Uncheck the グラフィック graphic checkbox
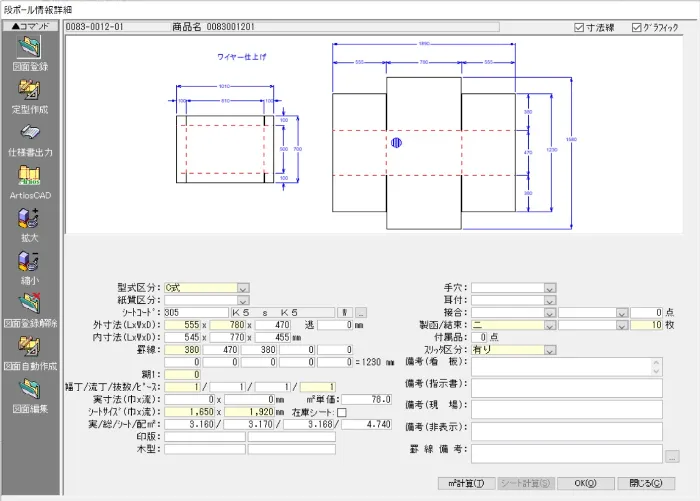 click(x=637, y=27)
